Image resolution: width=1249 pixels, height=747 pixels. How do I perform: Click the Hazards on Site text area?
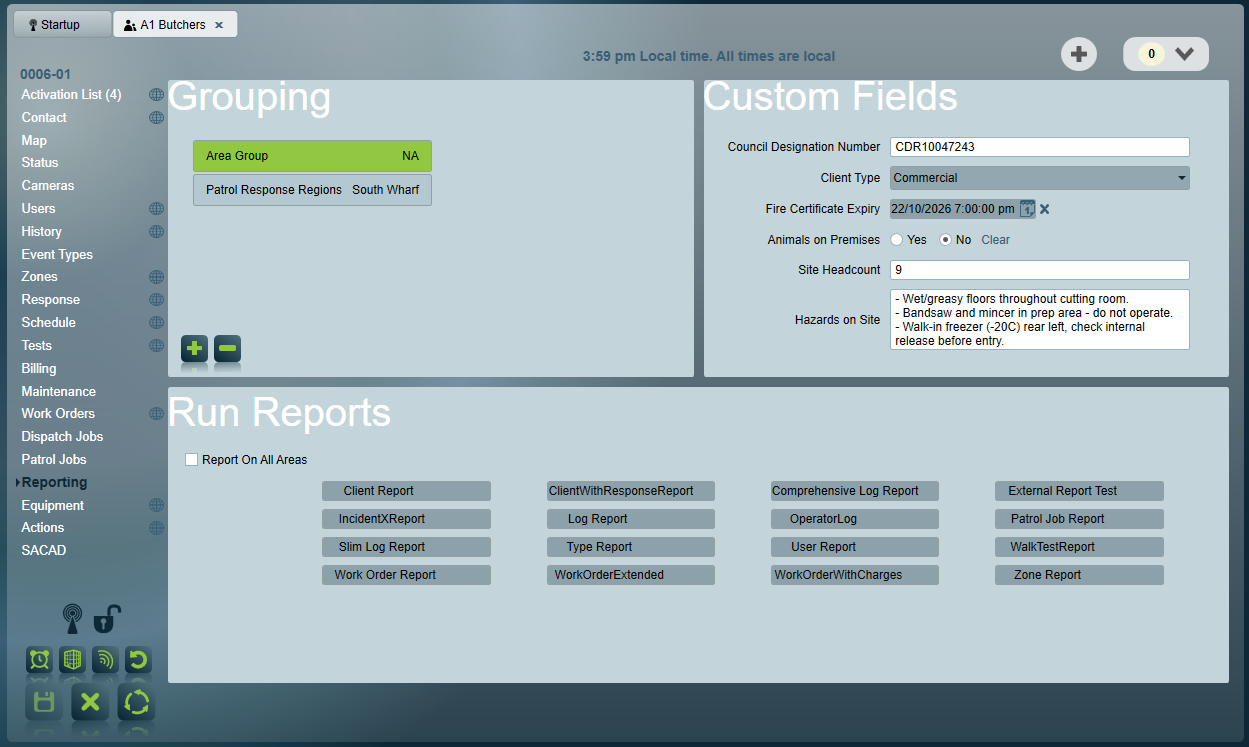tap(1040, 320)
